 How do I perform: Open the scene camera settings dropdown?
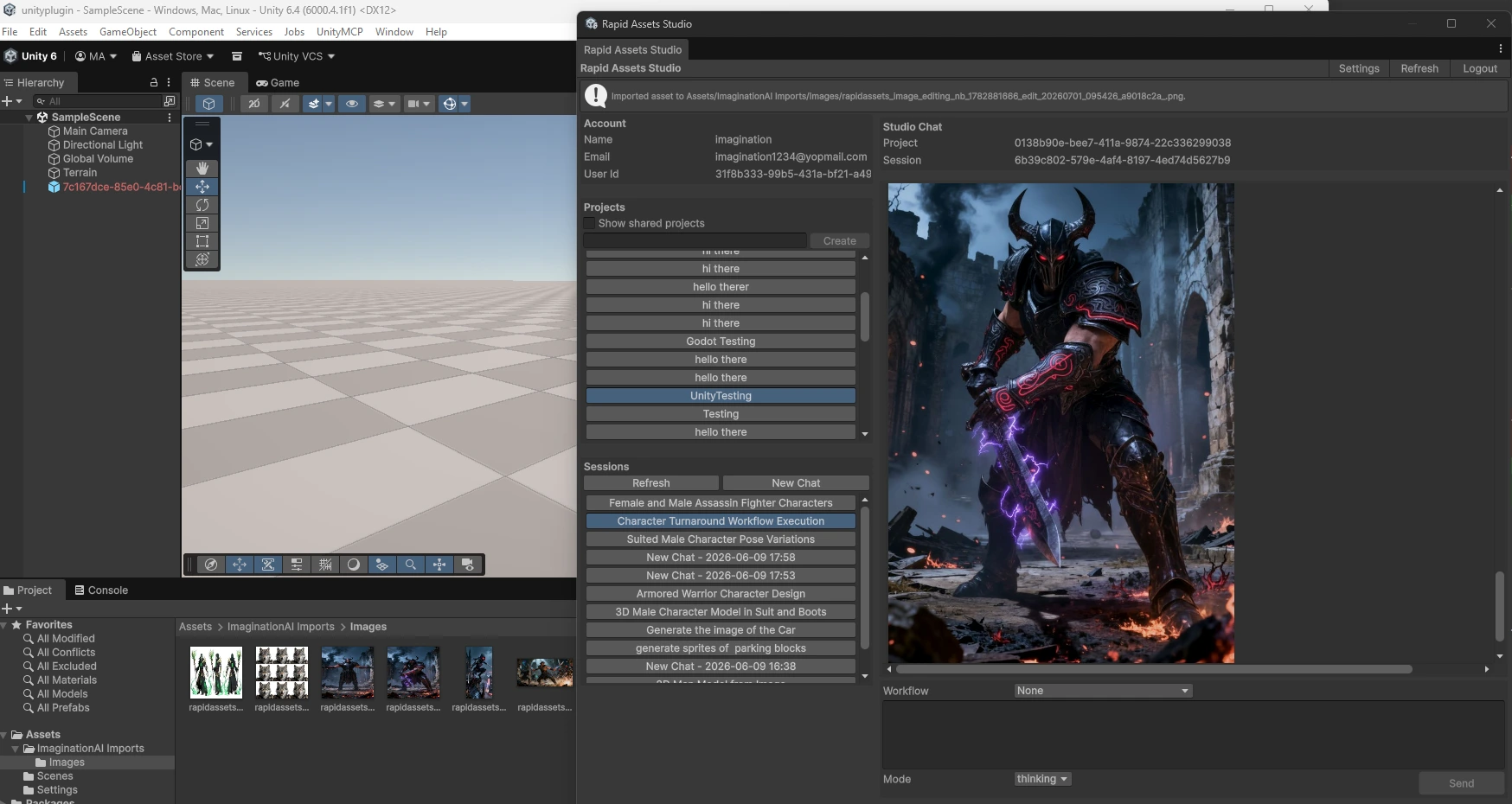(x=419, y=104)
